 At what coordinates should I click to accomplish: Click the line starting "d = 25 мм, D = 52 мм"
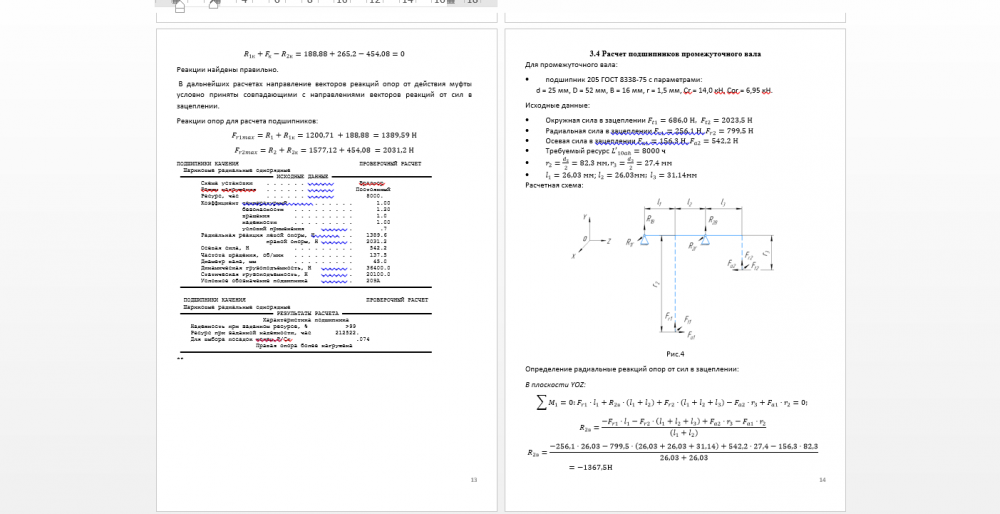(654, 91)
